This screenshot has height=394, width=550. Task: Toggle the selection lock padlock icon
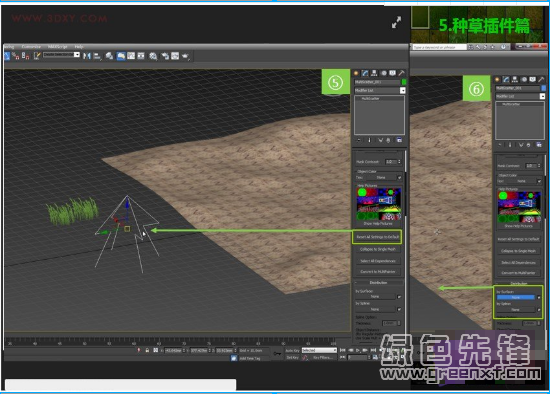tap(147, 350)
